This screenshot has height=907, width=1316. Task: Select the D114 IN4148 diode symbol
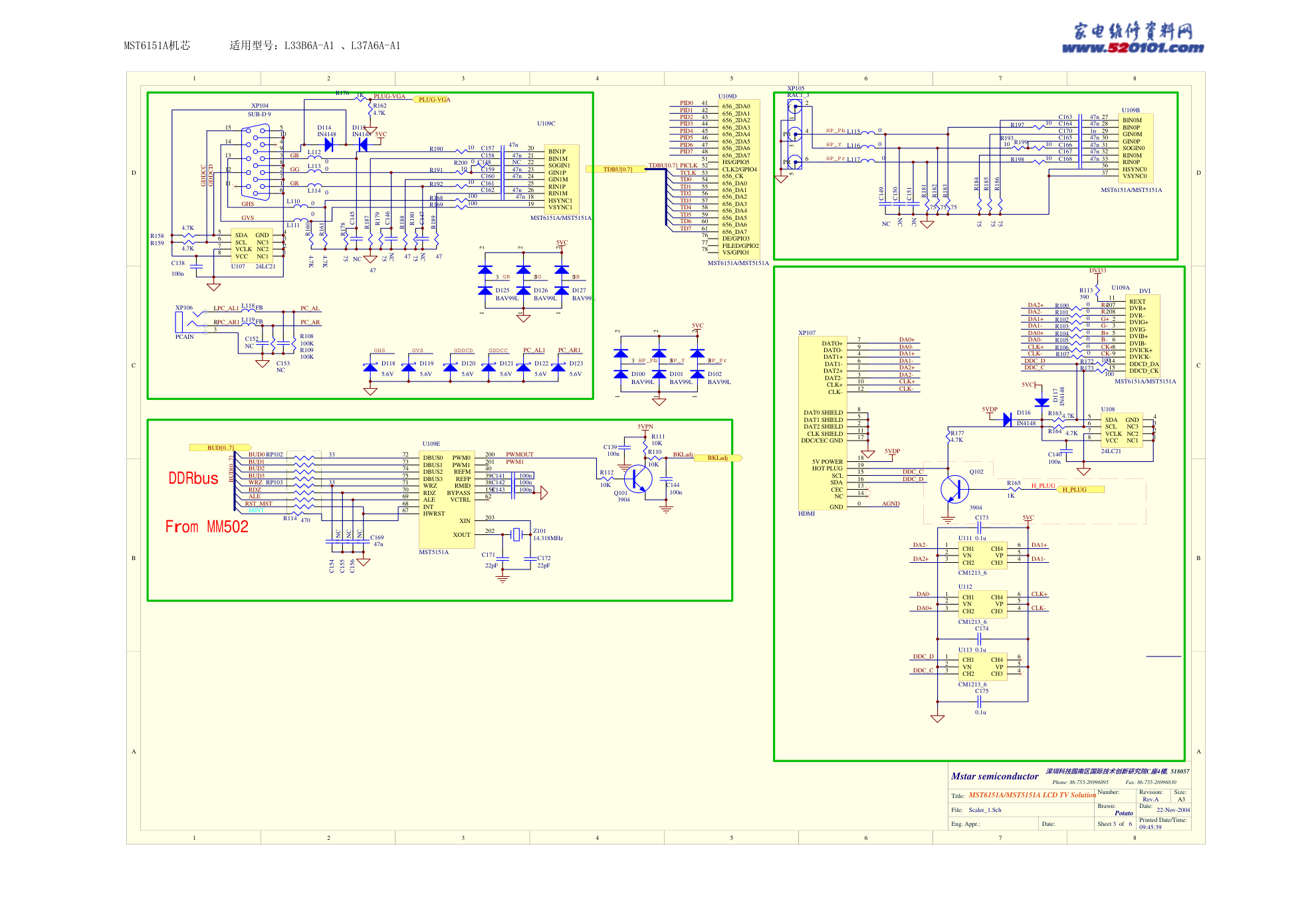click(328, 144)
